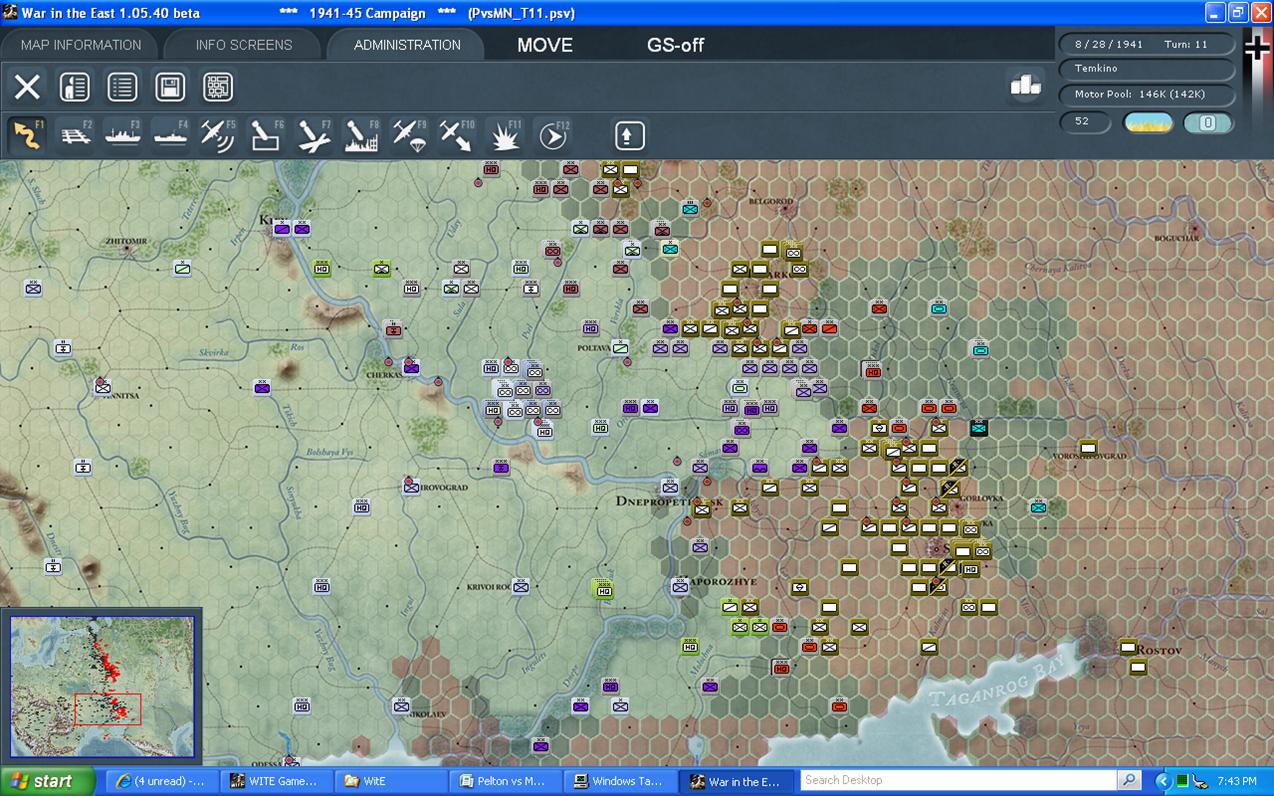Open the bar-chart losses icon
The width and height of the screenshot is (1274, 796).
(1025, 86)
